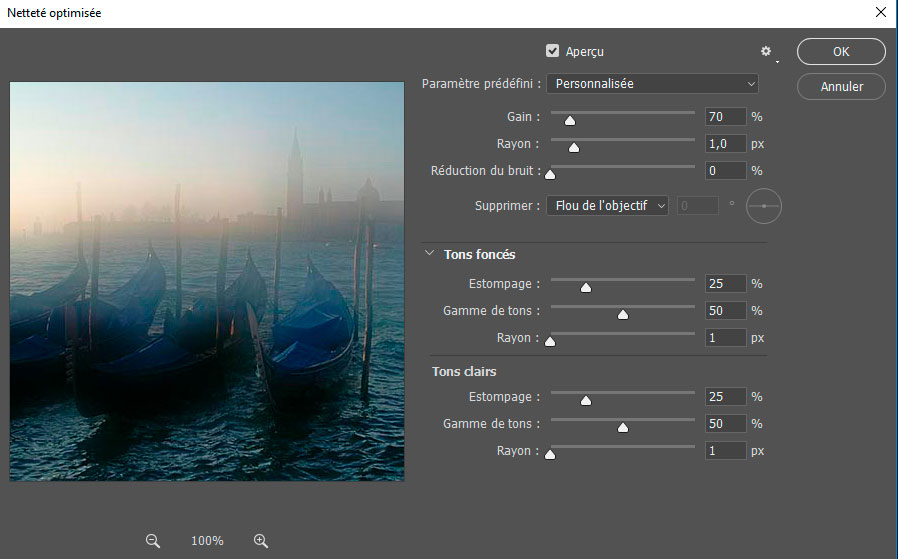898x559 pixels.
Task: Click Tons clairs Gamme de tons field
Action: pyautogui.click(x=725, y=424)
